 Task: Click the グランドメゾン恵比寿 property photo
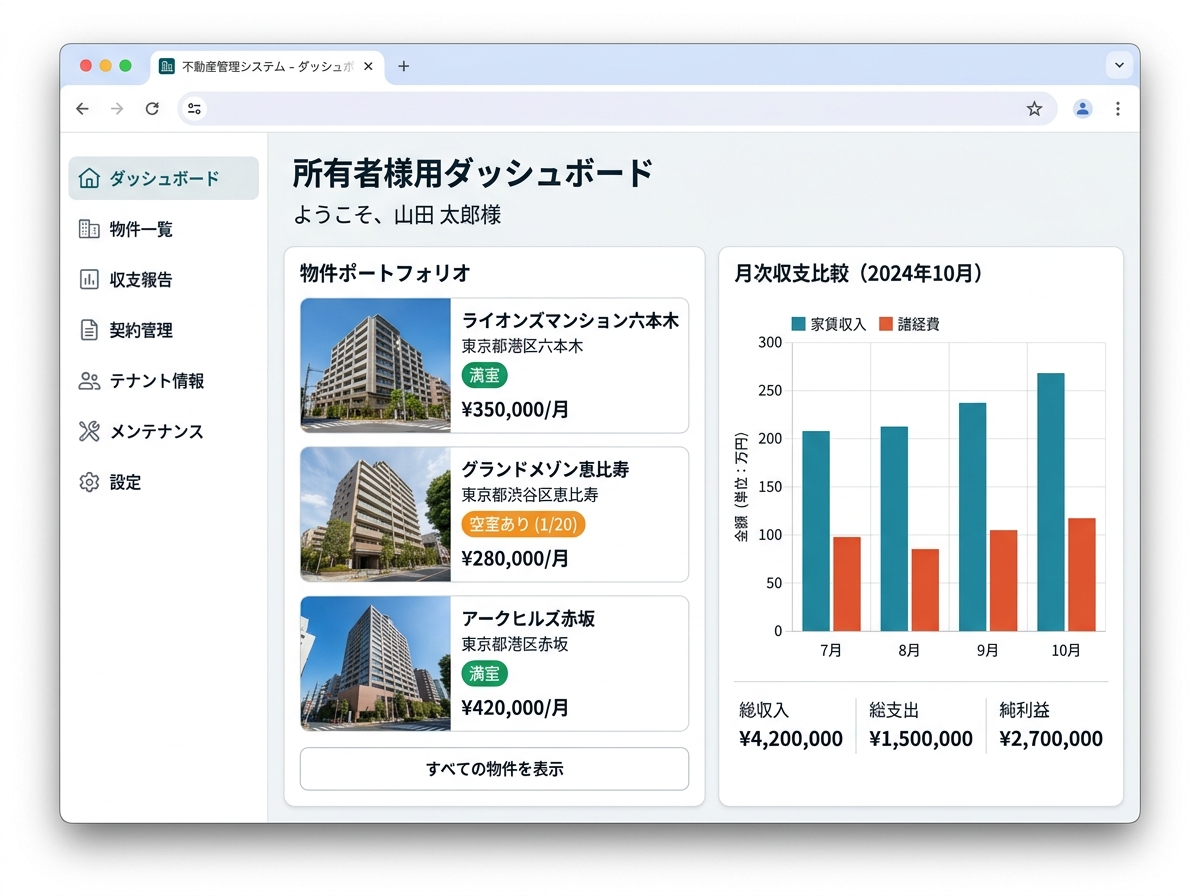click(374, 515)
